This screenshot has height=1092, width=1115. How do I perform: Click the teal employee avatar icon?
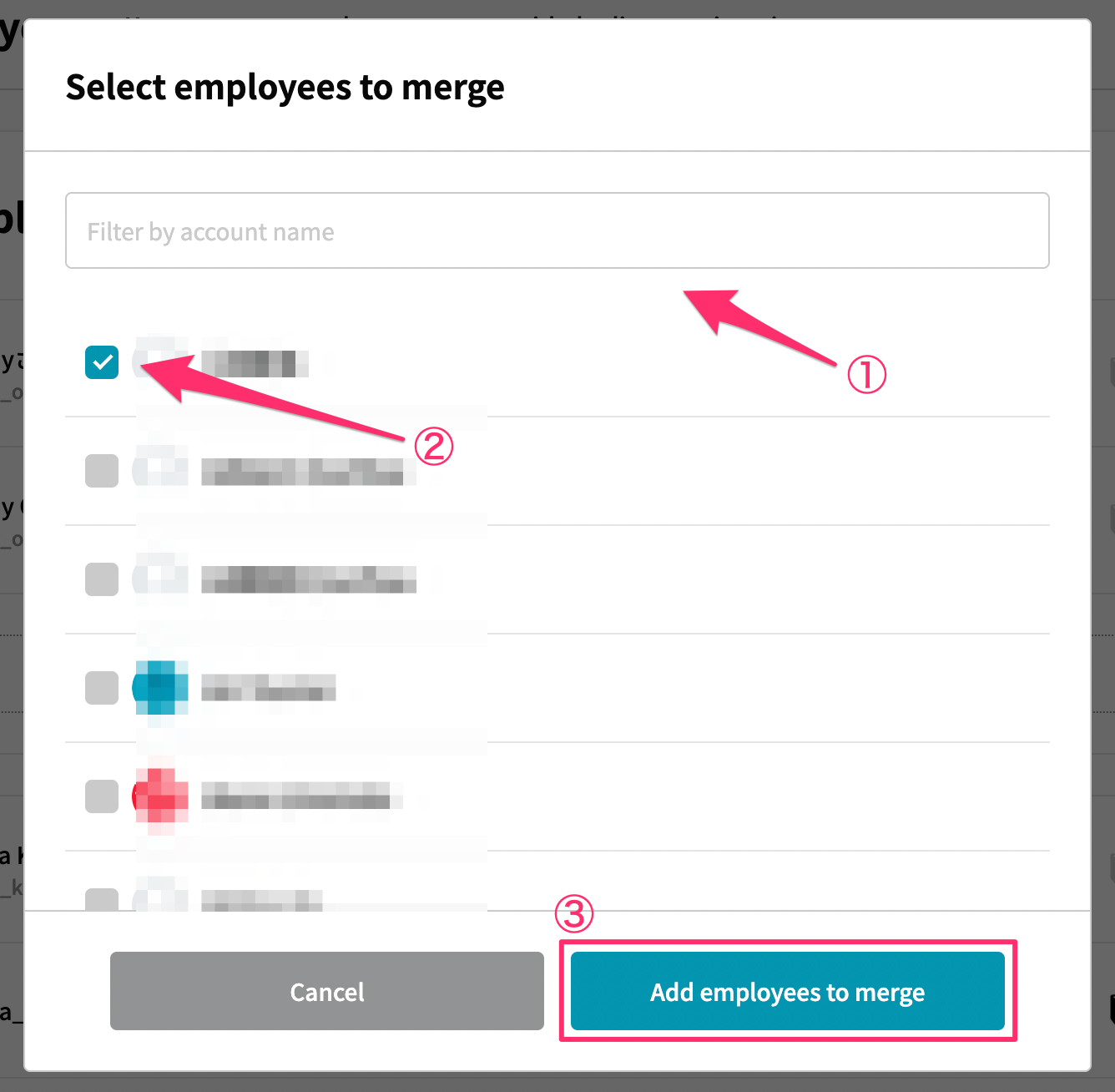(160, 688)
